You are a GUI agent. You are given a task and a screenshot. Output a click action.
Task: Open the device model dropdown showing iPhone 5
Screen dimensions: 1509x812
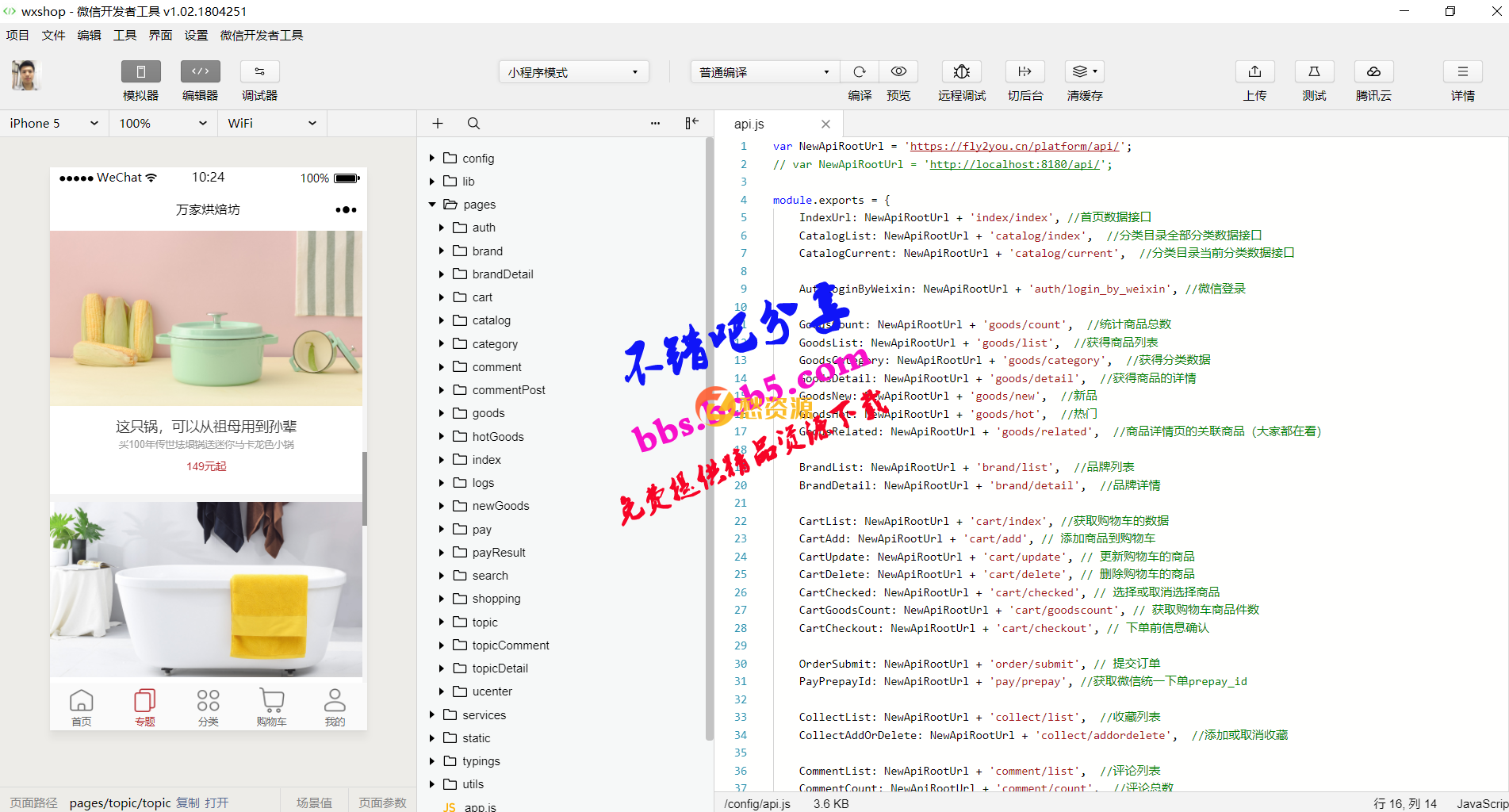pos(53,123)
